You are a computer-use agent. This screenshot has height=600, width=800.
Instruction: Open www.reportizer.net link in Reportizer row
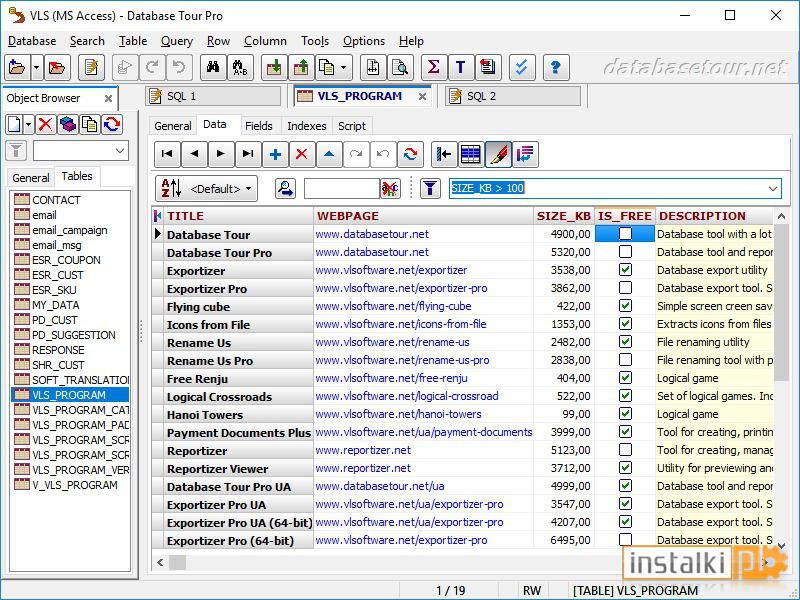pyautogui.click(x=363, y=450)
